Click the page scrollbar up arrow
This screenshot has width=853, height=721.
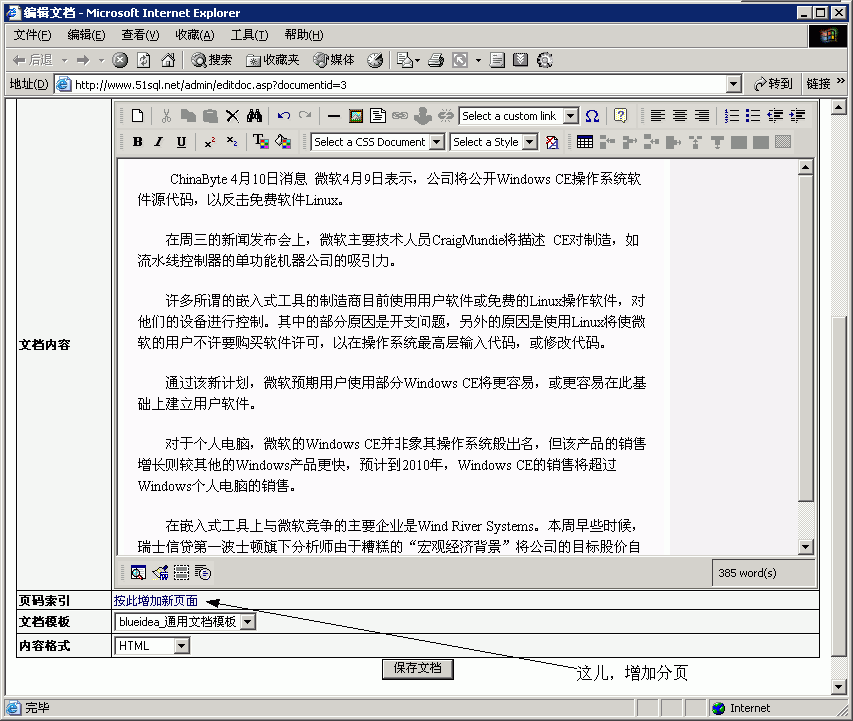click(839, 107)
